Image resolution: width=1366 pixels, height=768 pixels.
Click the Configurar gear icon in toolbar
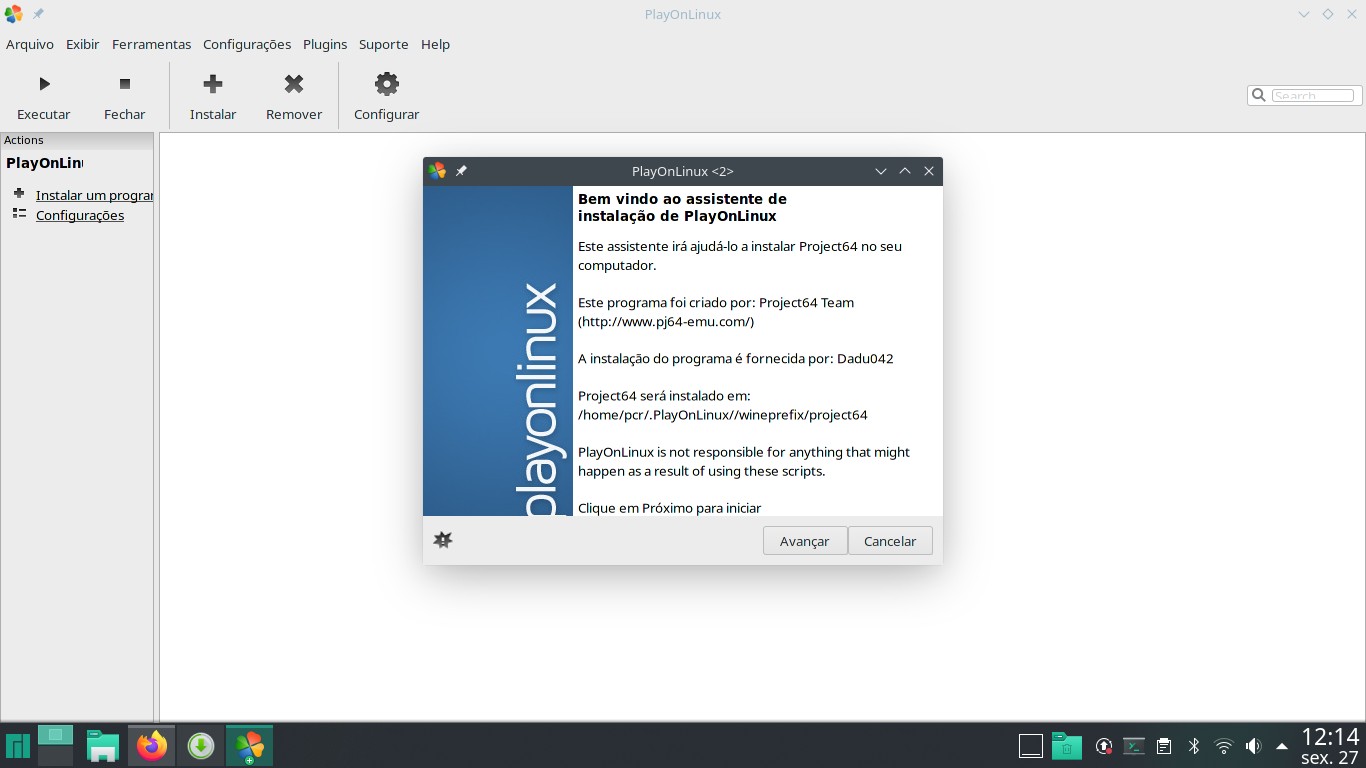click(386, 83)
